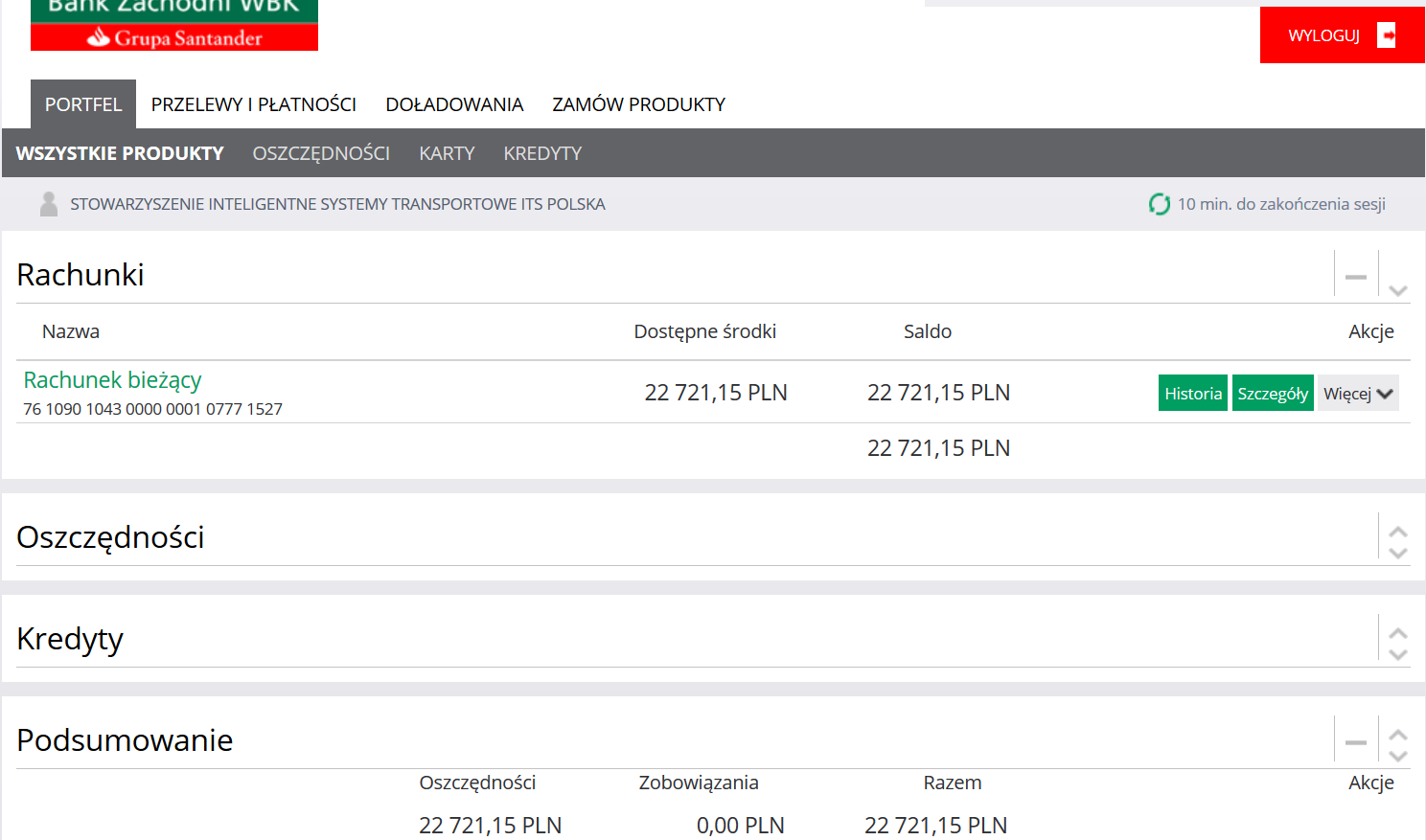Switch to PRZELEWY I PŁATNOŚCI tab
This screenshot has height=840, width=1426.
point(254,104)
